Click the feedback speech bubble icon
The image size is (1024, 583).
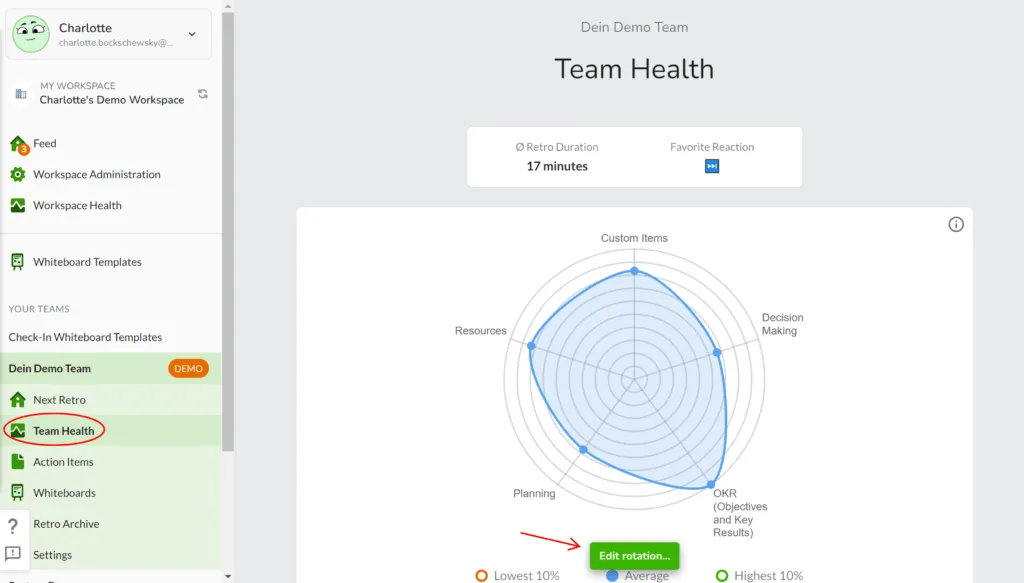(12, 554)
